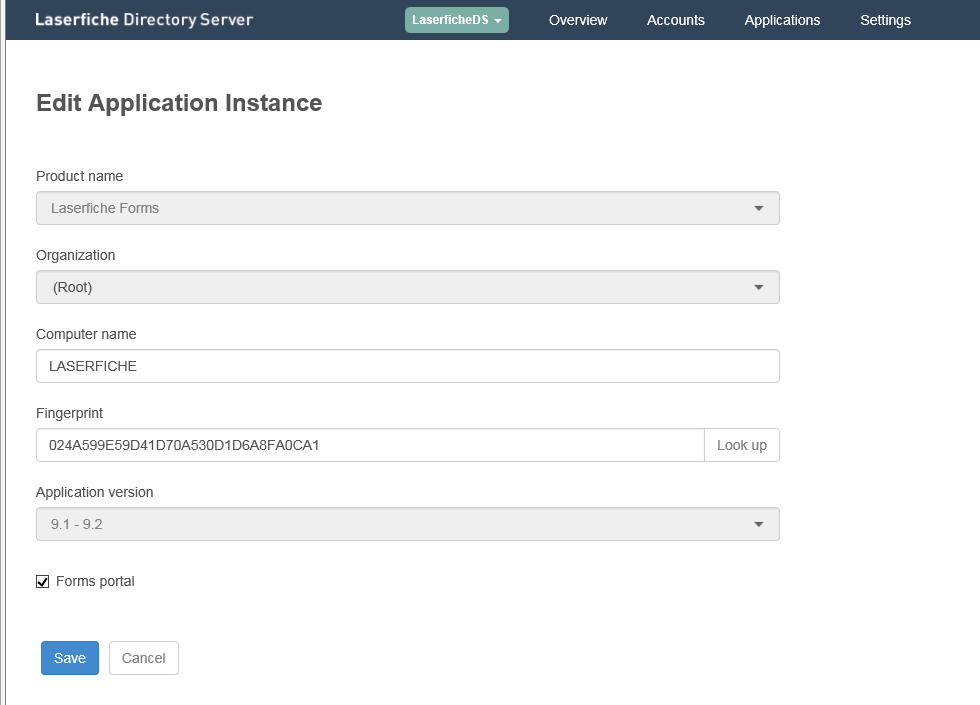This screenshot has width=980, height=705.
Task: Click the caret on the LaserficheDS button
Action: pyautogui.click(x=498, y=21)
